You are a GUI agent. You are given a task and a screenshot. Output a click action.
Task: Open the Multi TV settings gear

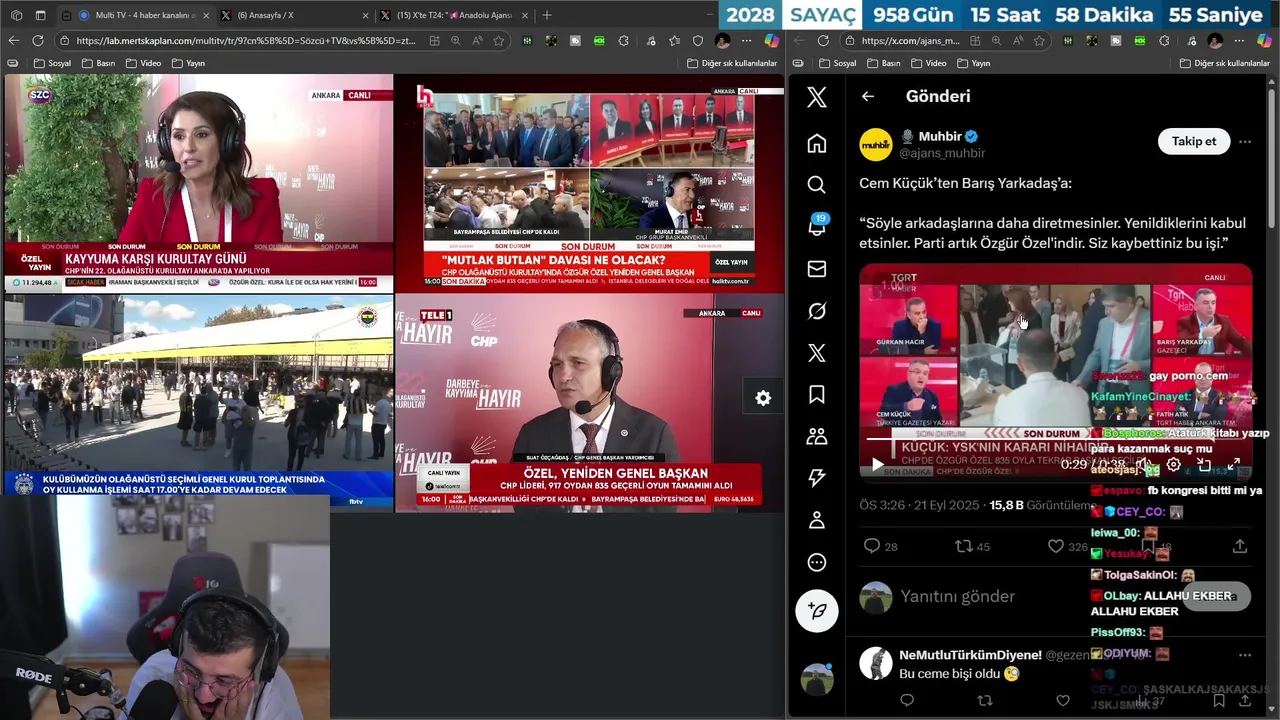point(763,398)
